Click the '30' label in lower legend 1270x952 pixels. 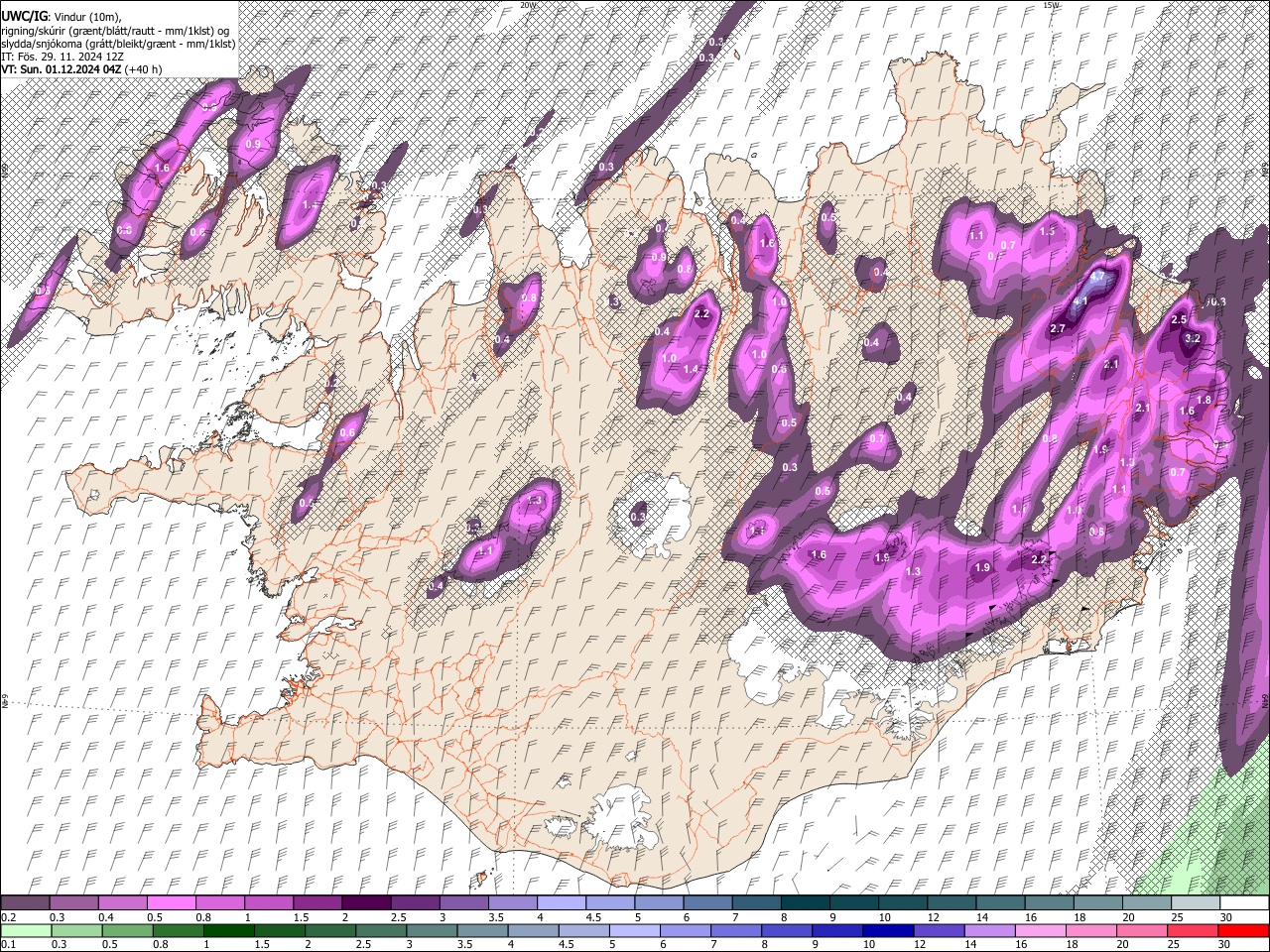coord(1224,944)
